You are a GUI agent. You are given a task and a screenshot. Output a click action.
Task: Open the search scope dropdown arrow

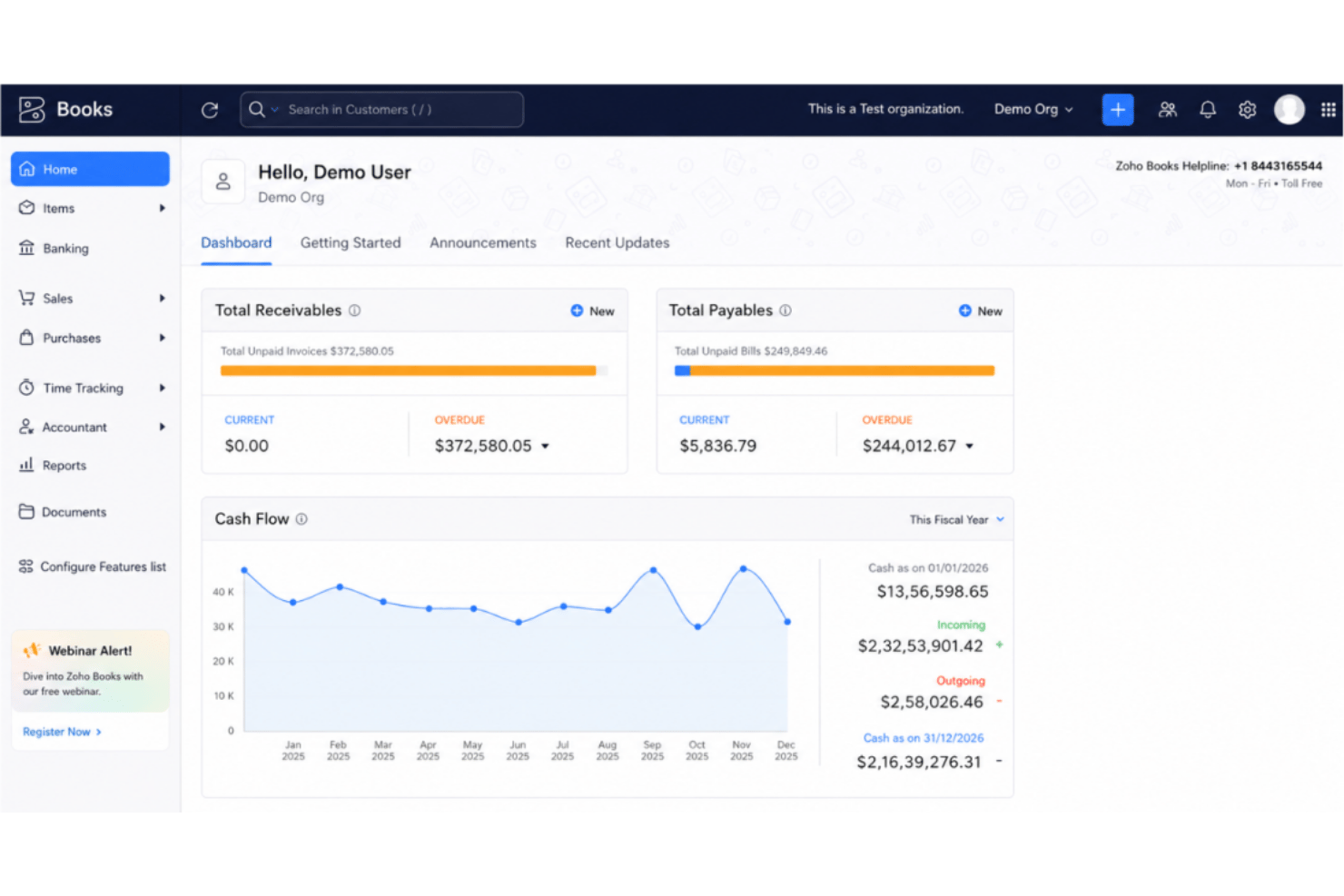point(274,109)
